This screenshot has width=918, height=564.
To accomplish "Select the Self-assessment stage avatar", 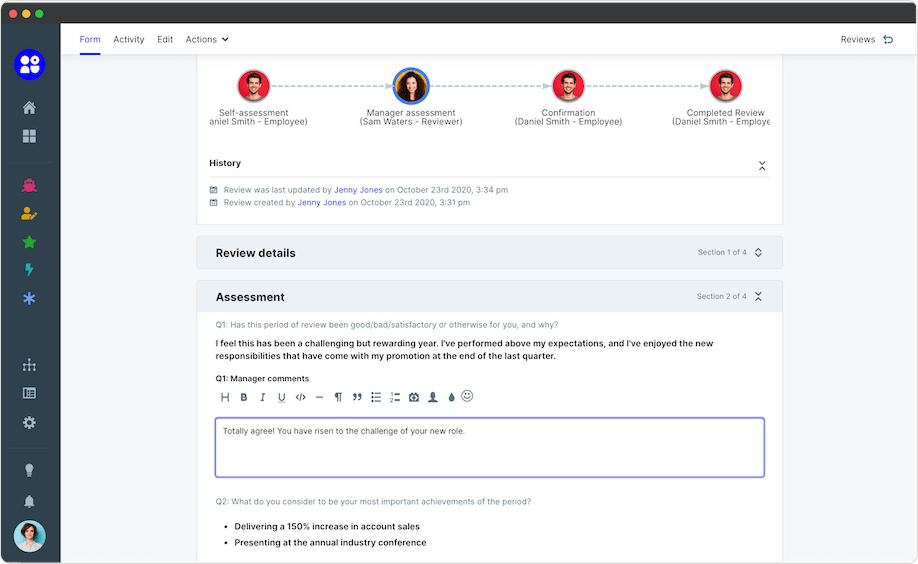I will pyautogui.click(x=254, y=86).
